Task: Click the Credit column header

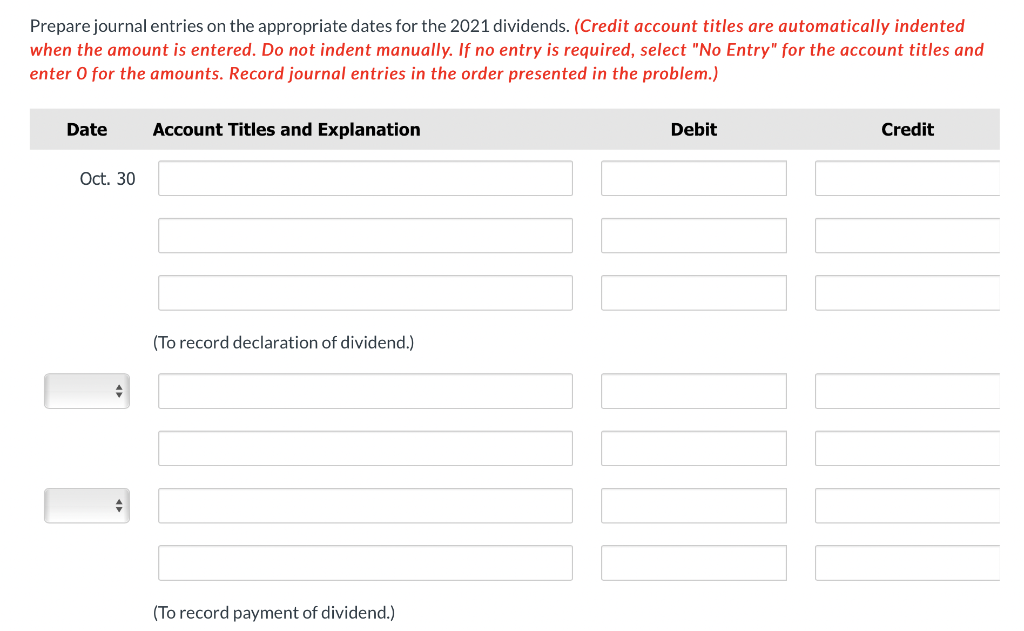Action: [907, 129]
